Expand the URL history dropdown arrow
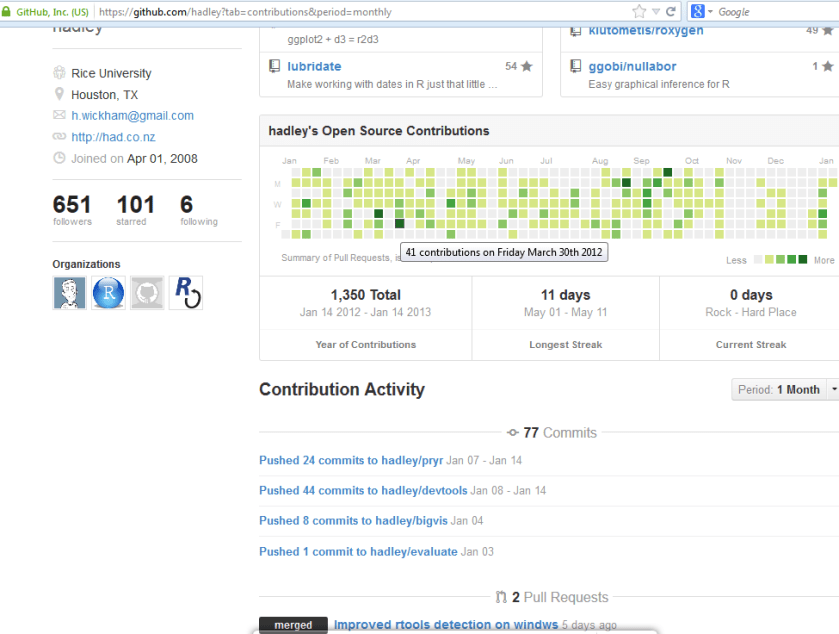This screenshot has height=634, width=839. coord(656,12)
